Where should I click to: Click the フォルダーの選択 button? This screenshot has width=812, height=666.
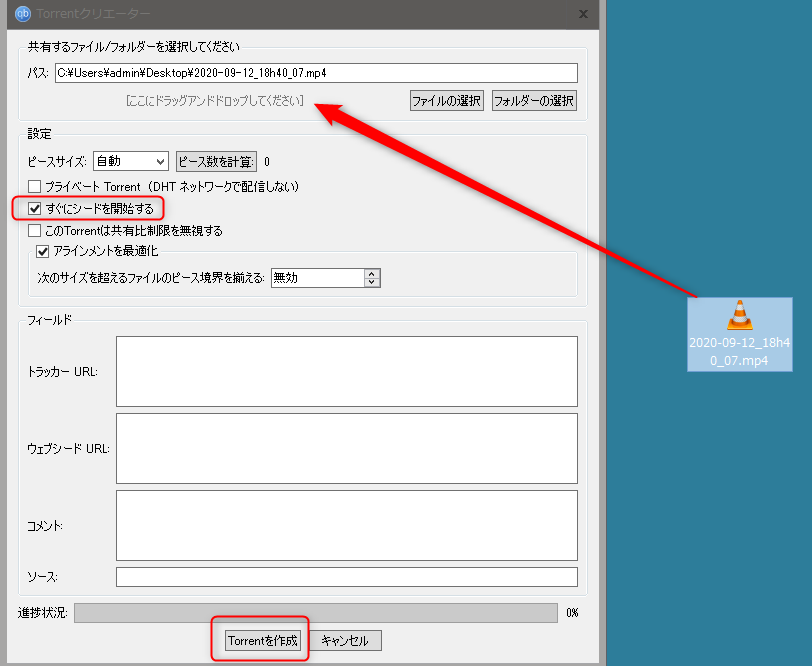tap(534, 101)
